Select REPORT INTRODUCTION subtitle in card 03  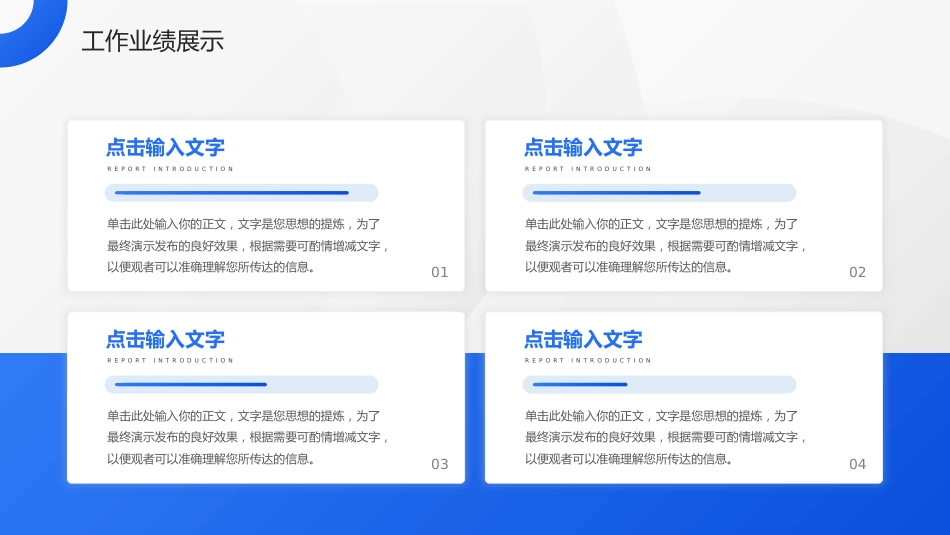click(x=170, y=361)
